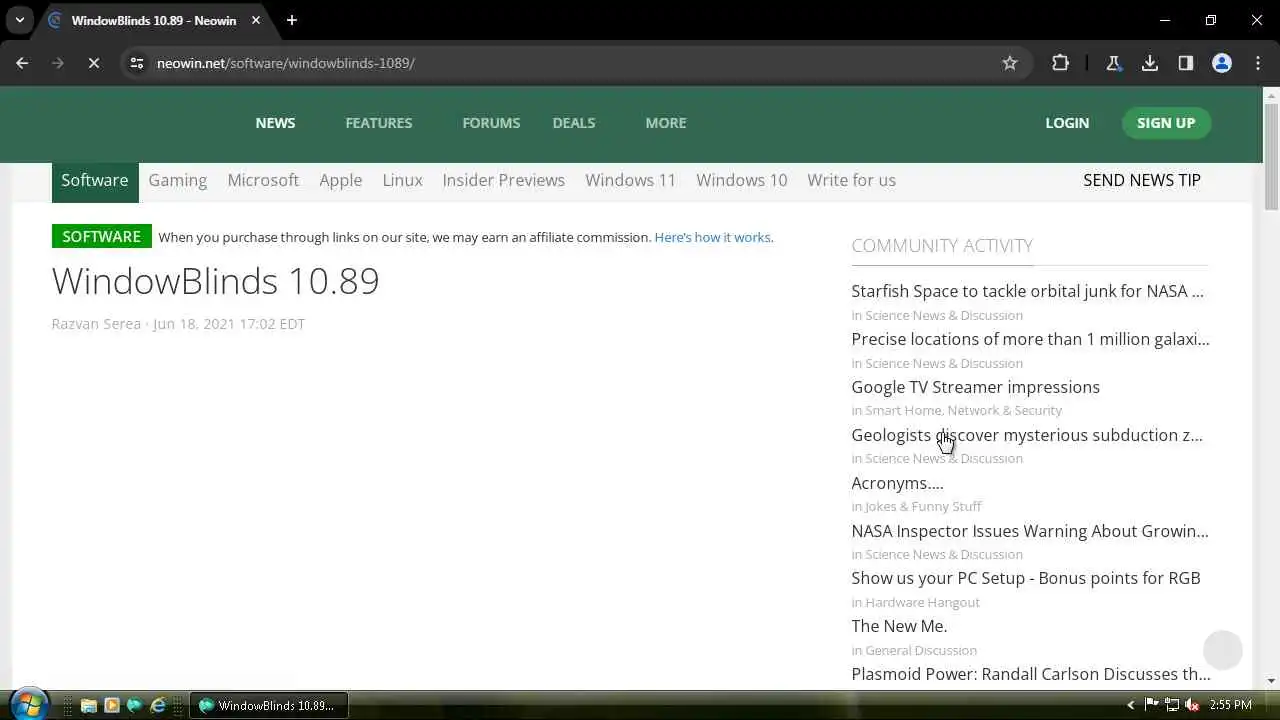1280x720 pixels.
Task: Close the WindowBlinds 10.89 tab
Action: click(256, 20)
